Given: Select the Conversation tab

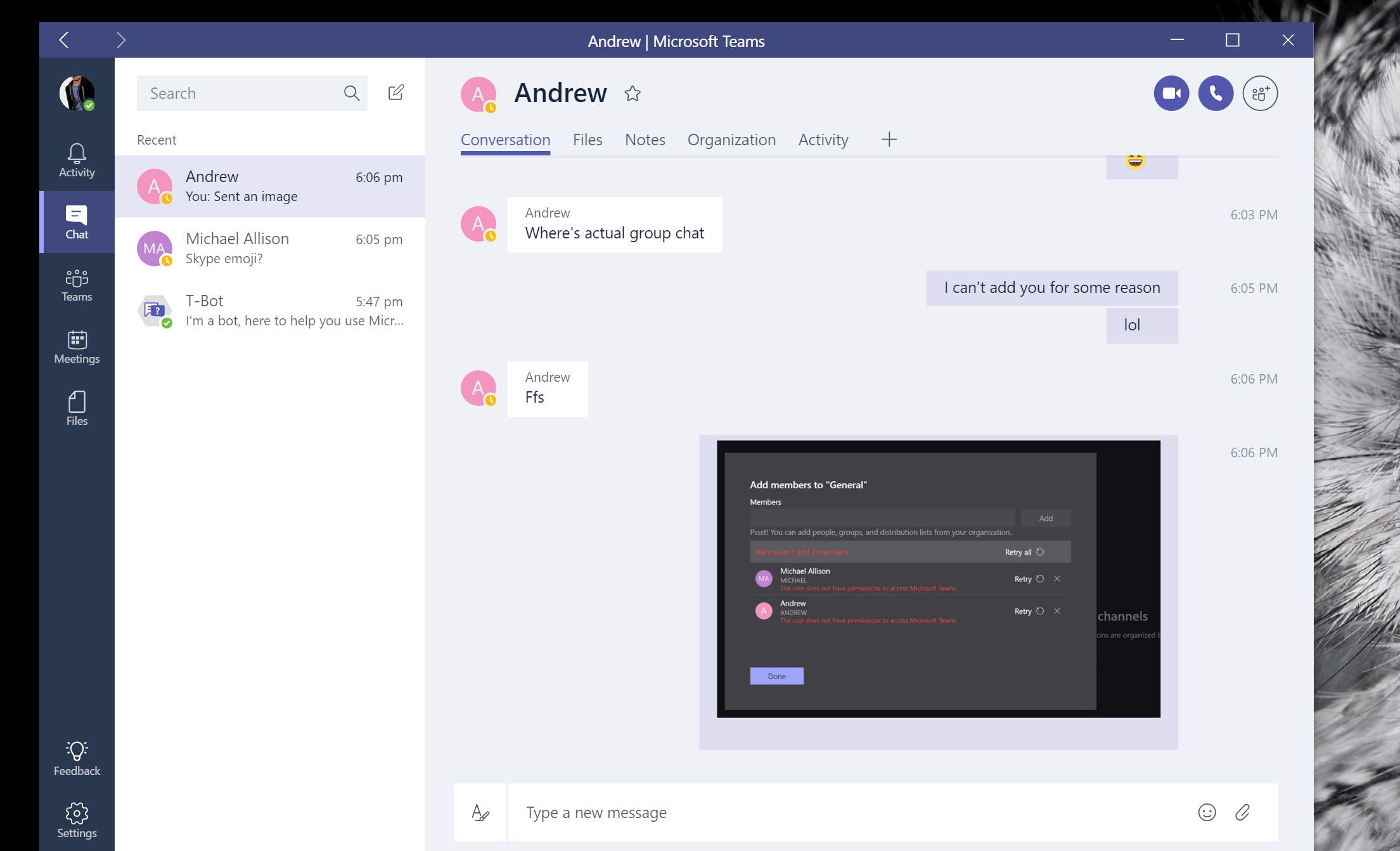Looking at the screenshot, I should tap(504, 140).
